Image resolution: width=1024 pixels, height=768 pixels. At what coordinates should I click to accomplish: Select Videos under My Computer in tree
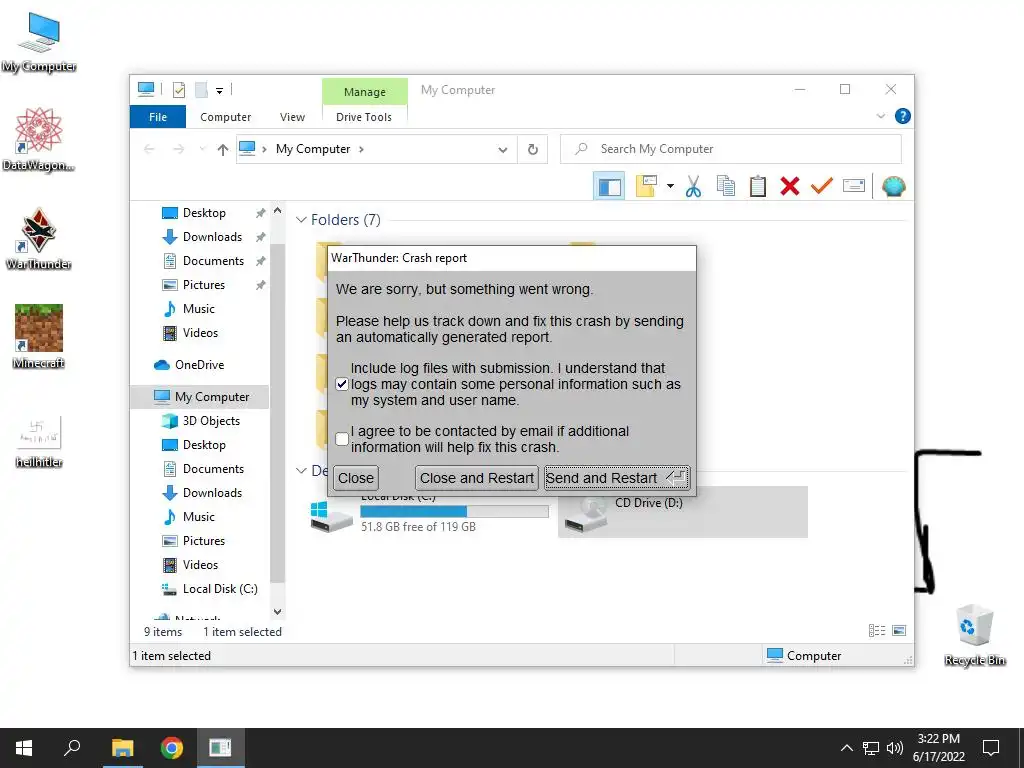(x=191, y=565)
